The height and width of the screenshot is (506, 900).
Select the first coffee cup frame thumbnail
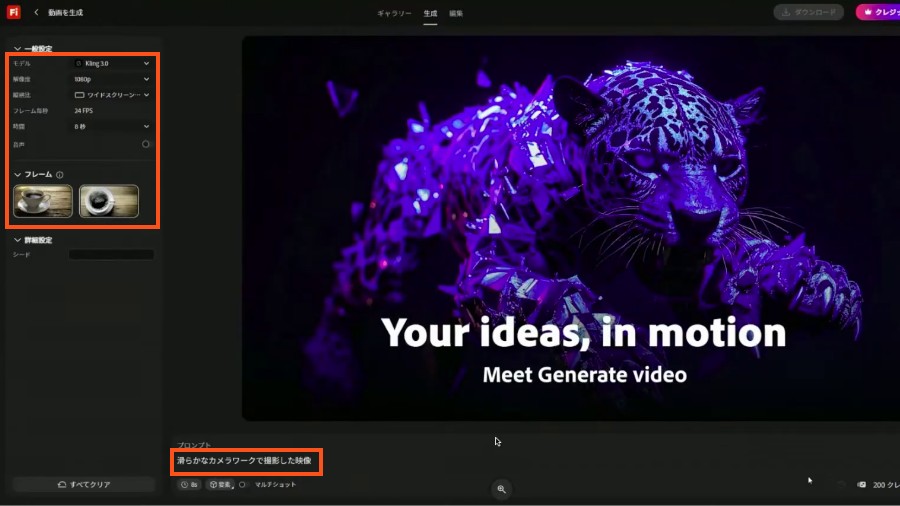click(x=43, y=201)
